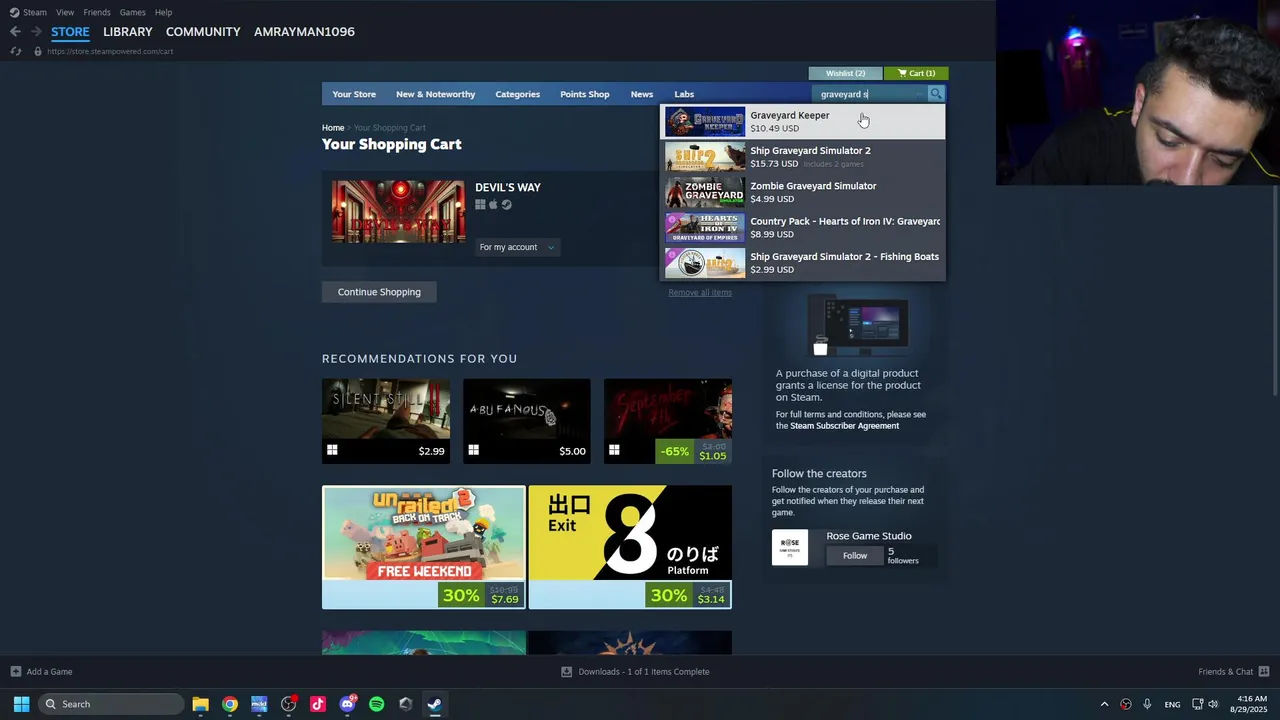Open Exit 8 Platform banner
The height and width of the screenshot is (720, 1280).
pyautogui.click(x=630, y=547)
